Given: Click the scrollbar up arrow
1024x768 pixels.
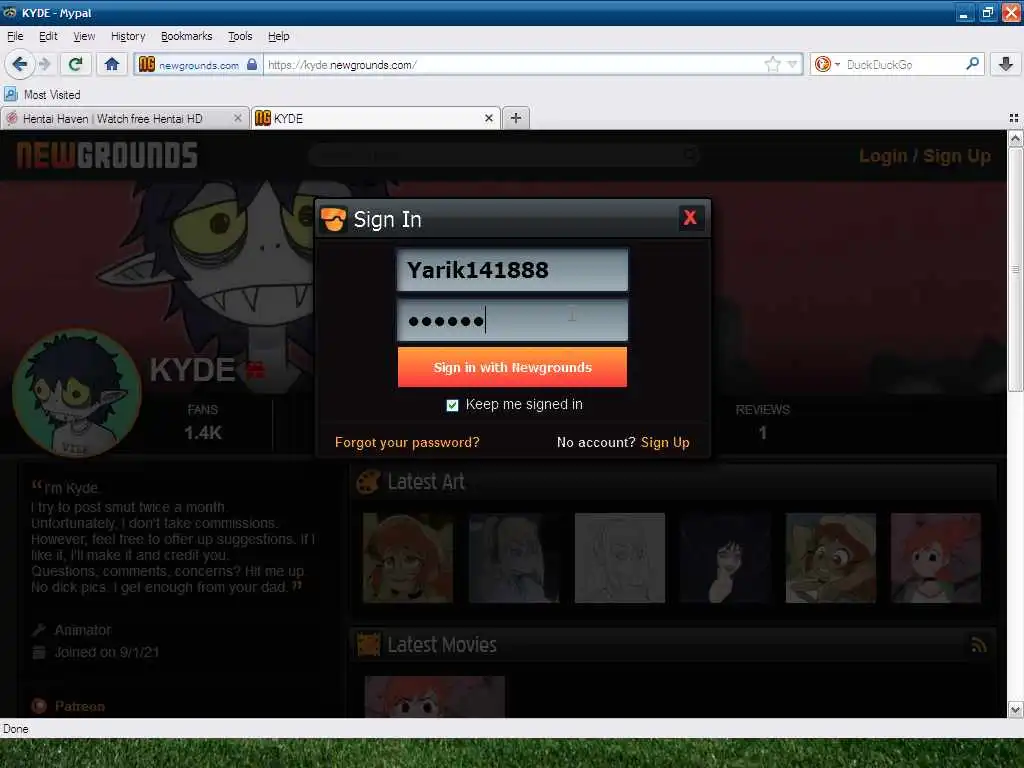Looking at the screenshot, I should 1015,138.
